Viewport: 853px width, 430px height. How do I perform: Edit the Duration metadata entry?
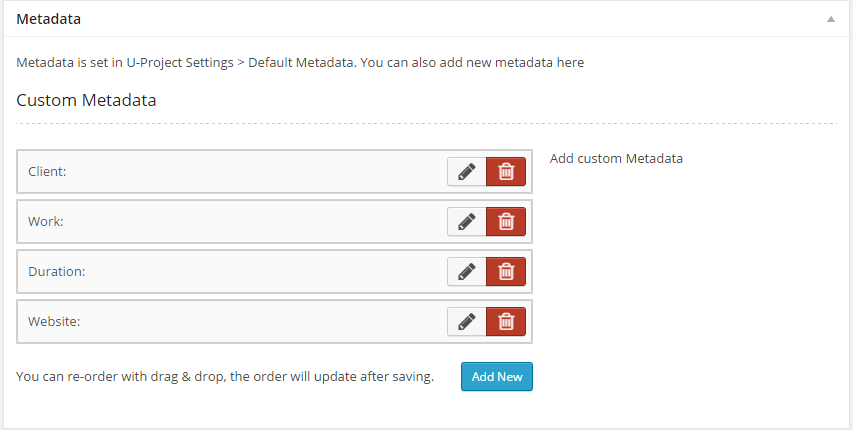click(466, 271)
